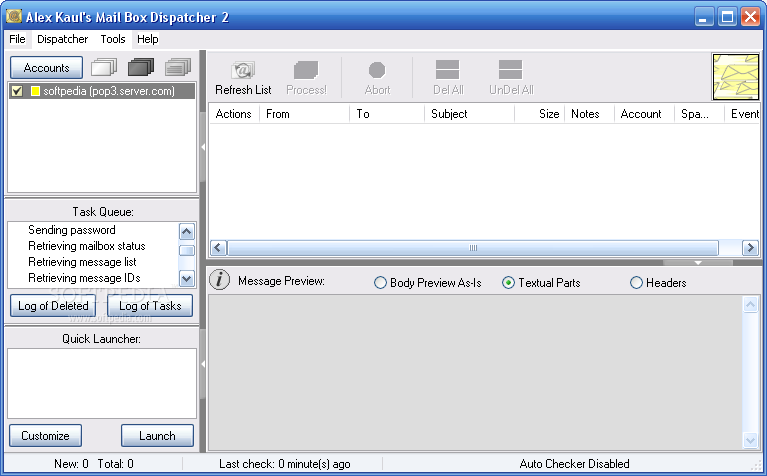Screen dimensions: 767x476
Task: Select the softpedia (pop3.server.com) account row
Action: click(102, 91)
